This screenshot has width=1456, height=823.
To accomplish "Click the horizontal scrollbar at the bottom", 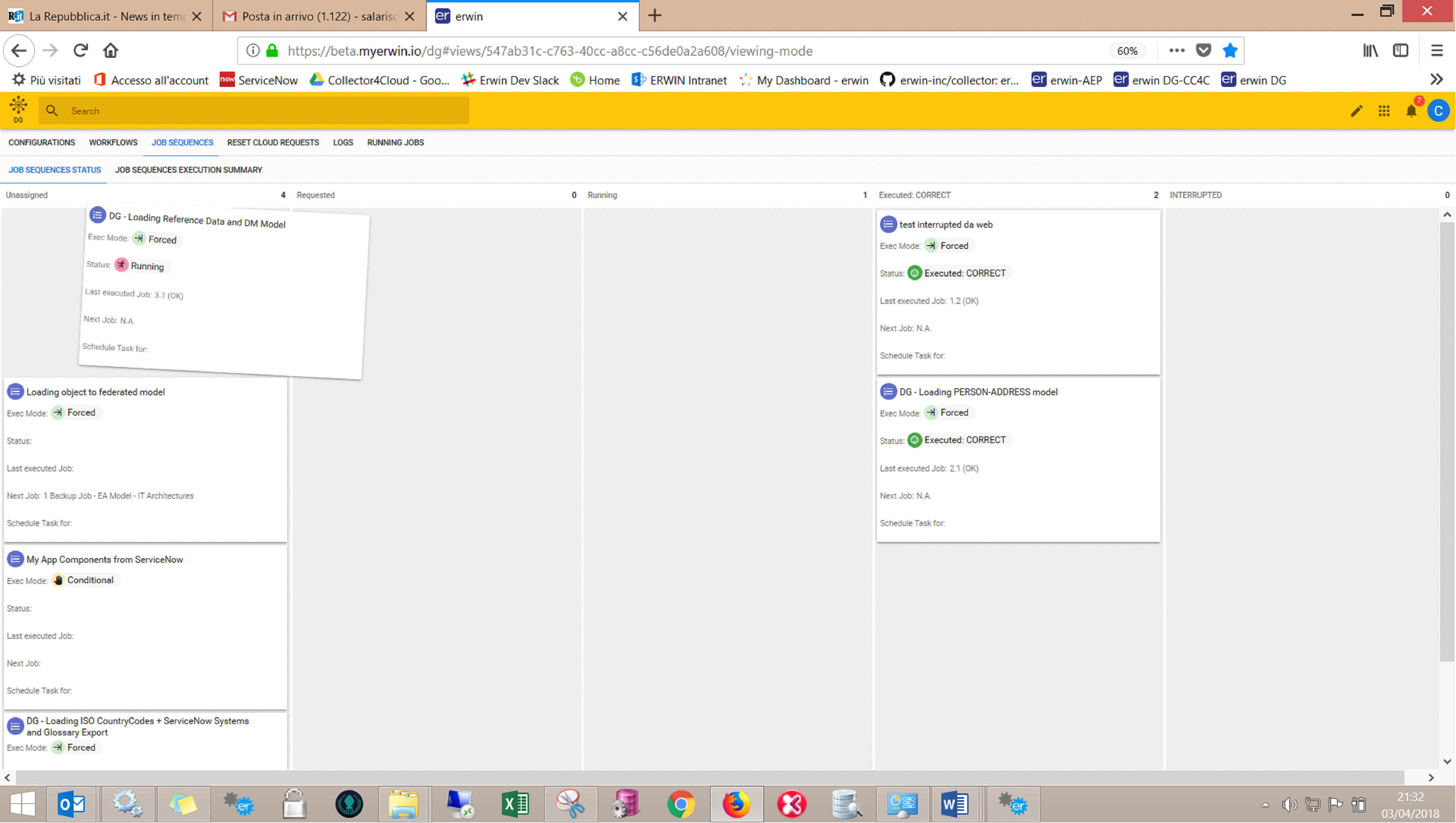I will point(706,777).
